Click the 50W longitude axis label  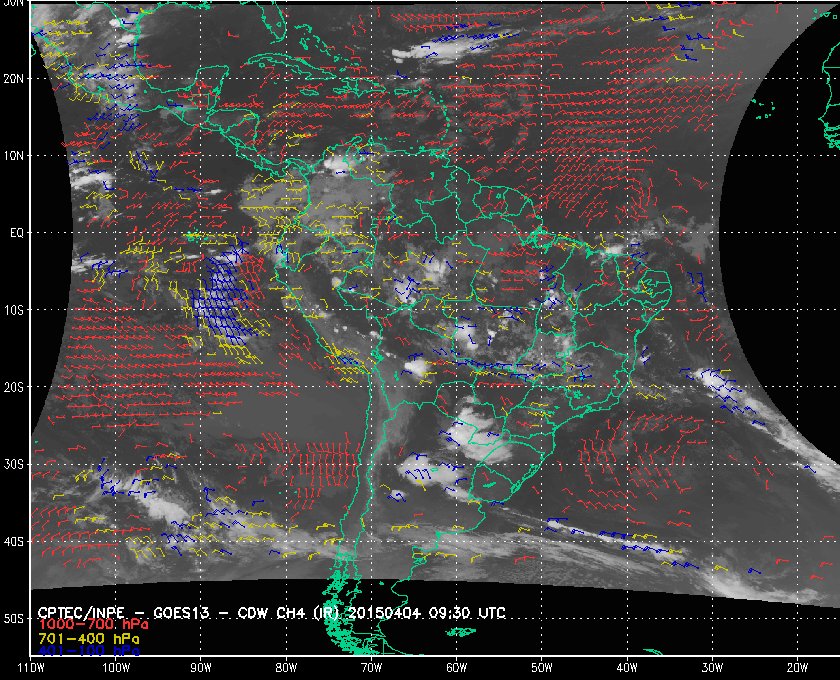click(541, 668)
